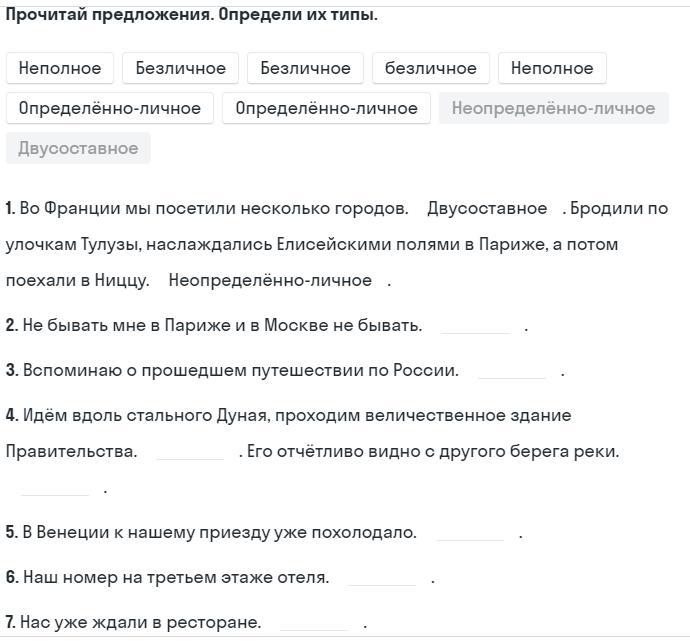The image size is (690, 641).
Task: Pick the "Неполное" chip after lowercase "безличное"
Action: pos(552,68)
